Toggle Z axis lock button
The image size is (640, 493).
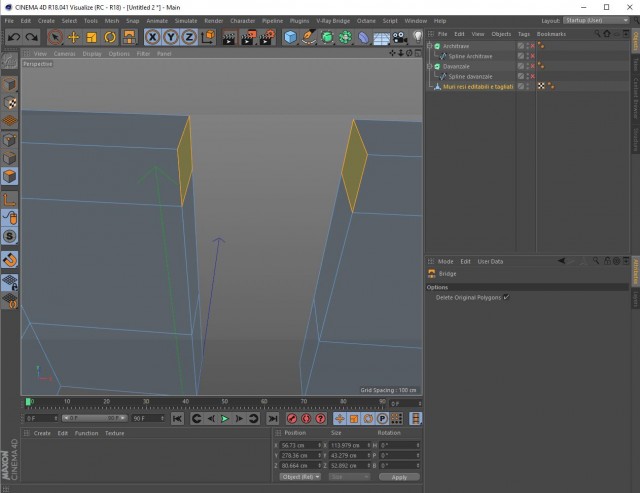pyautogui.click(x=189, y=38)
